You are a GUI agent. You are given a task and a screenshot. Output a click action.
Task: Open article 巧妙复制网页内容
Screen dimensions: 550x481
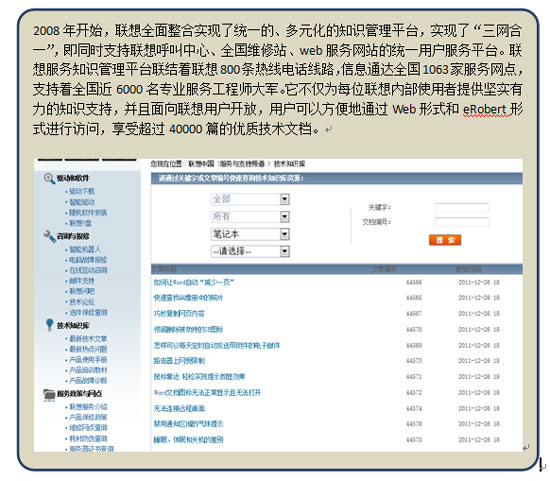(x=179, y=314)
